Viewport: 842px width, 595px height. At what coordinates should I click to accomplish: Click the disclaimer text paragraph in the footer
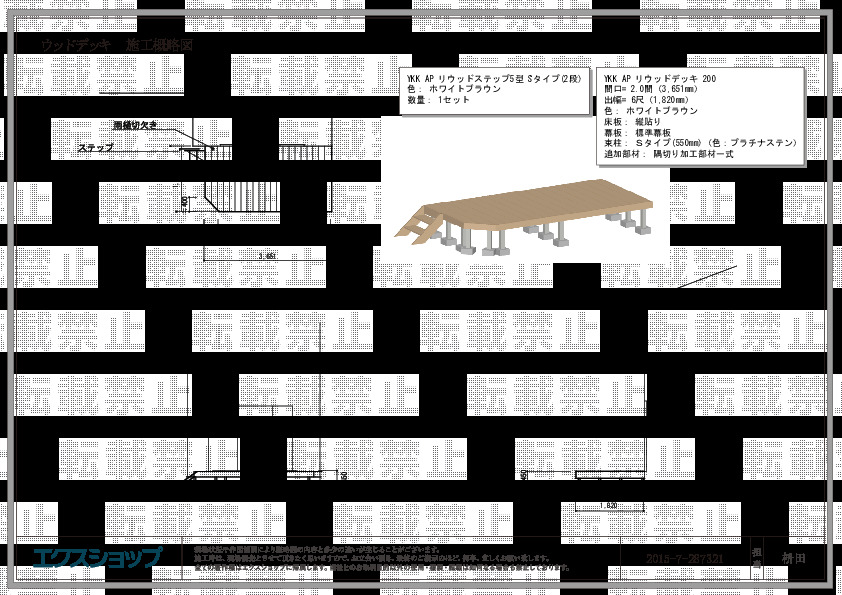pos(381,558)
